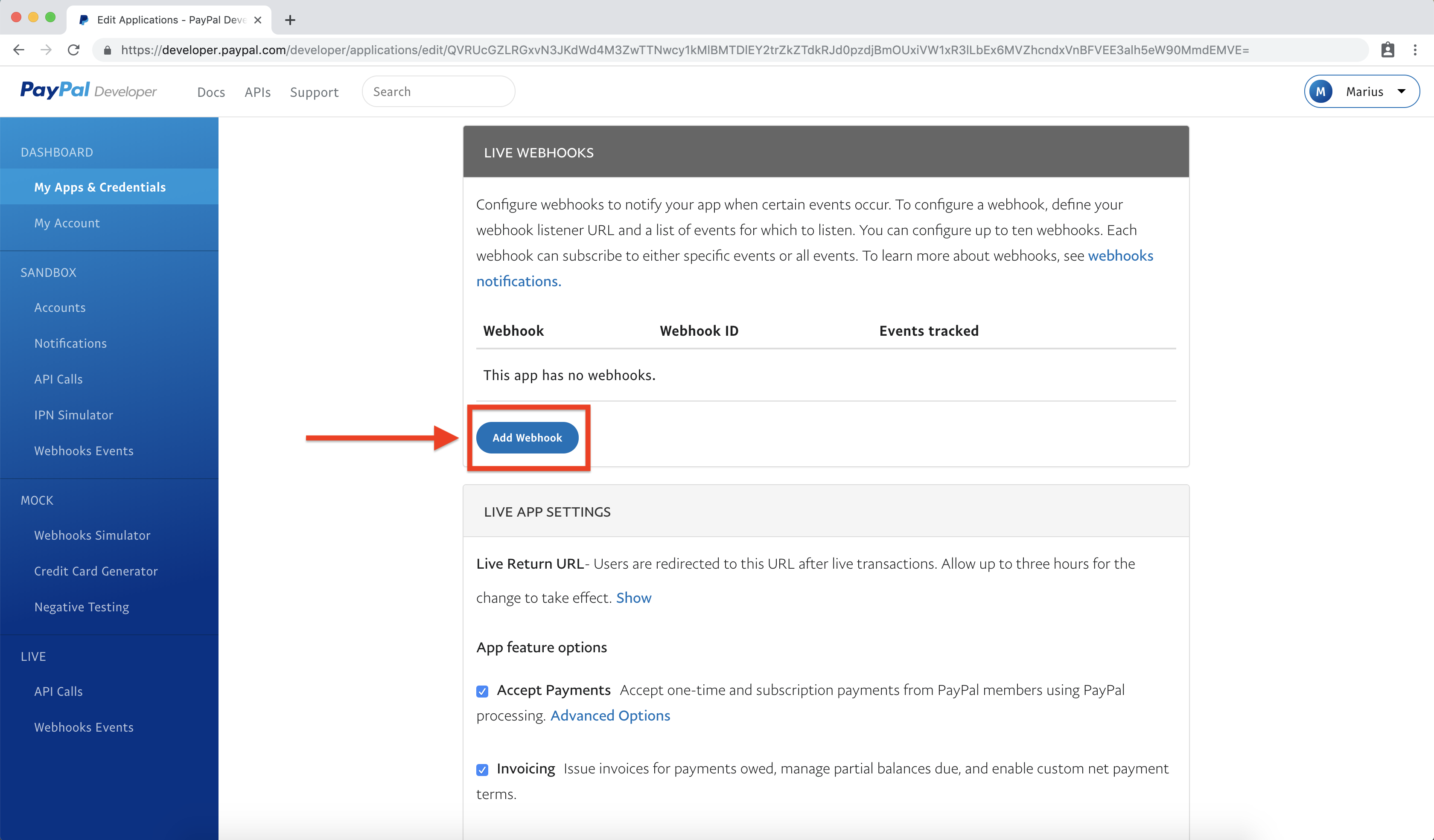Uncheck the Invoicing checkbox
Viewport: 1434px width, 840px height.
click(482, 770)
